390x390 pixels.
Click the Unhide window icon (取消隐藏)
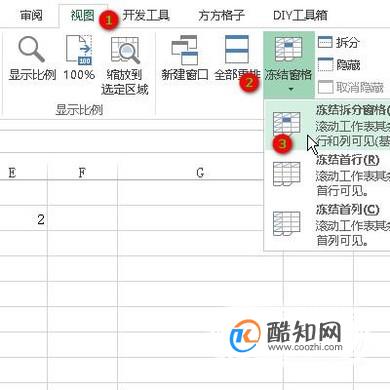click(x=325, y=87)
